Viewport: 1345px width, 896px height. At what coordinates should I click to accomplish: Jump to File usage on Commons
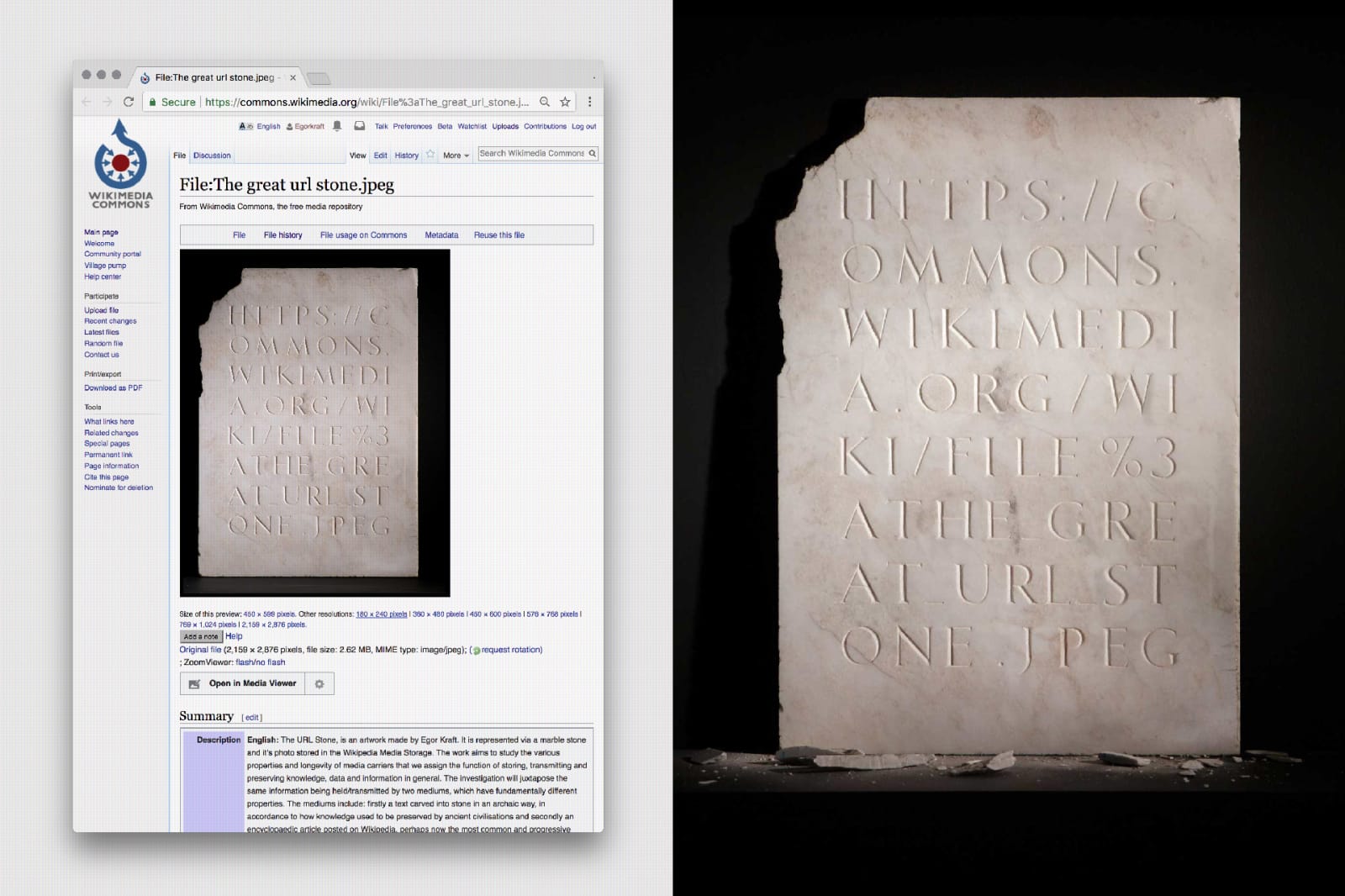coord(363,235)
